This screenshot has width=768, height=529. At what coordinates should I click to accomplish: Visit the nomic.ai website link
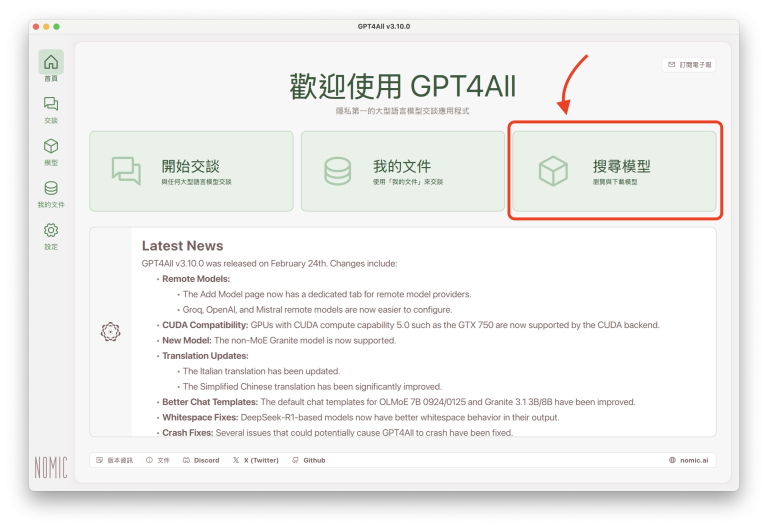(691, 460)
